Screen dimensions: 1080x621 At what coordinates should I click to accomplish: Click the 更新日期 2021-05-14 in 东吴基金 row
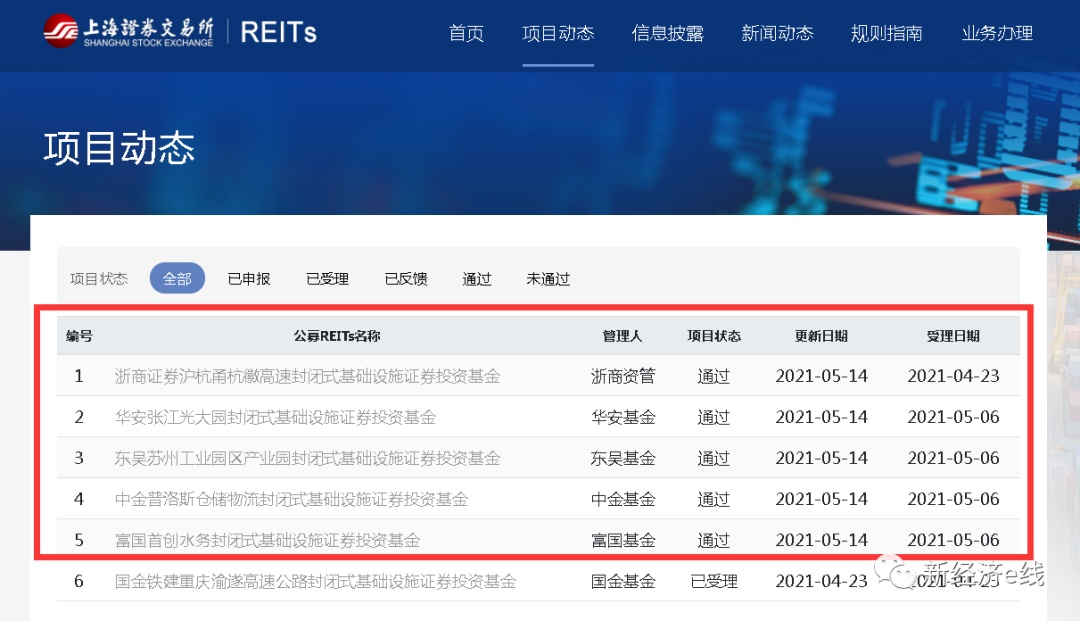(821, 458)
